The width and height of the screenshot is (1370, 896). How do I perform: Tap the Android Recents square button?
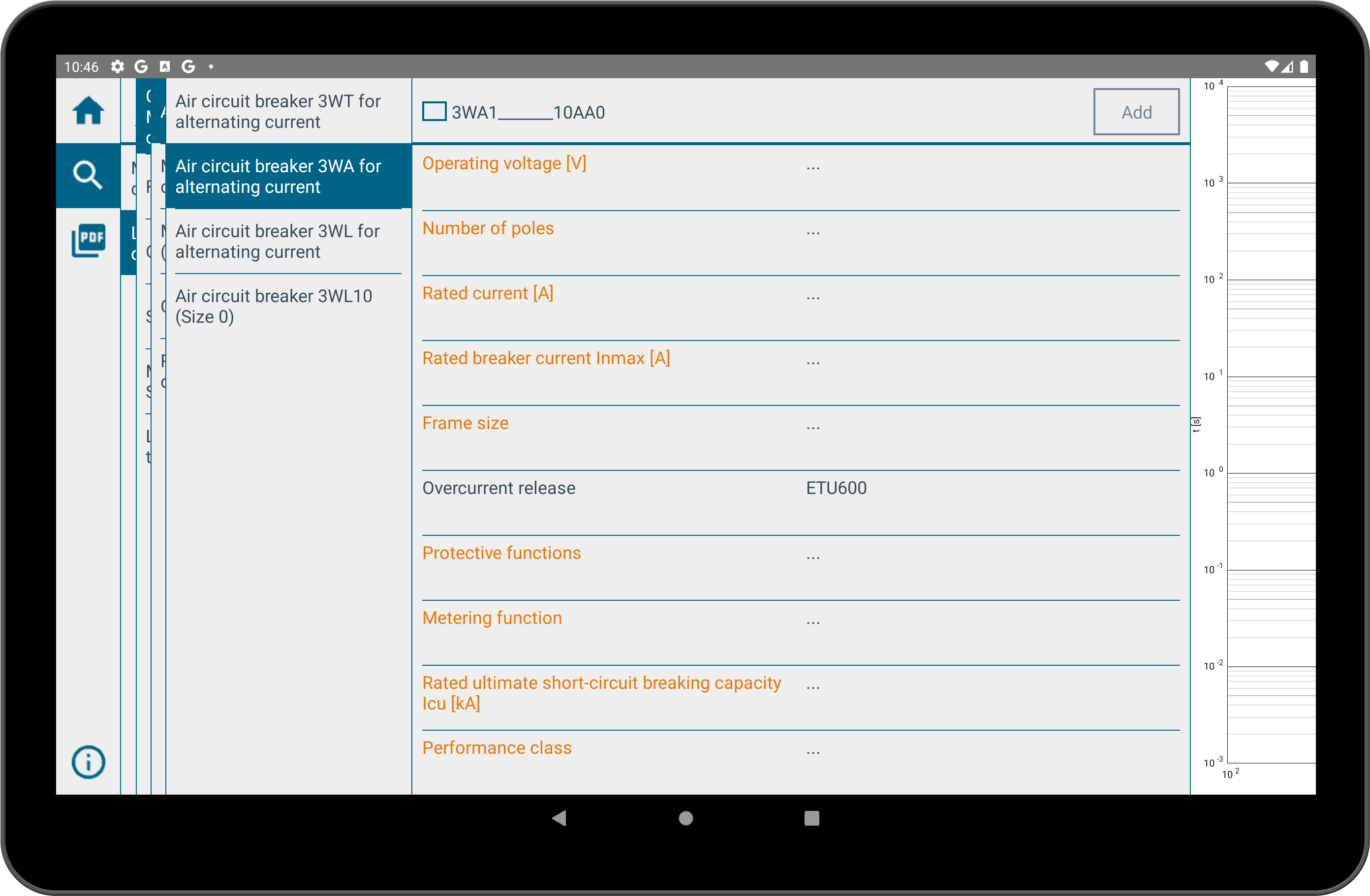(811, 818)
